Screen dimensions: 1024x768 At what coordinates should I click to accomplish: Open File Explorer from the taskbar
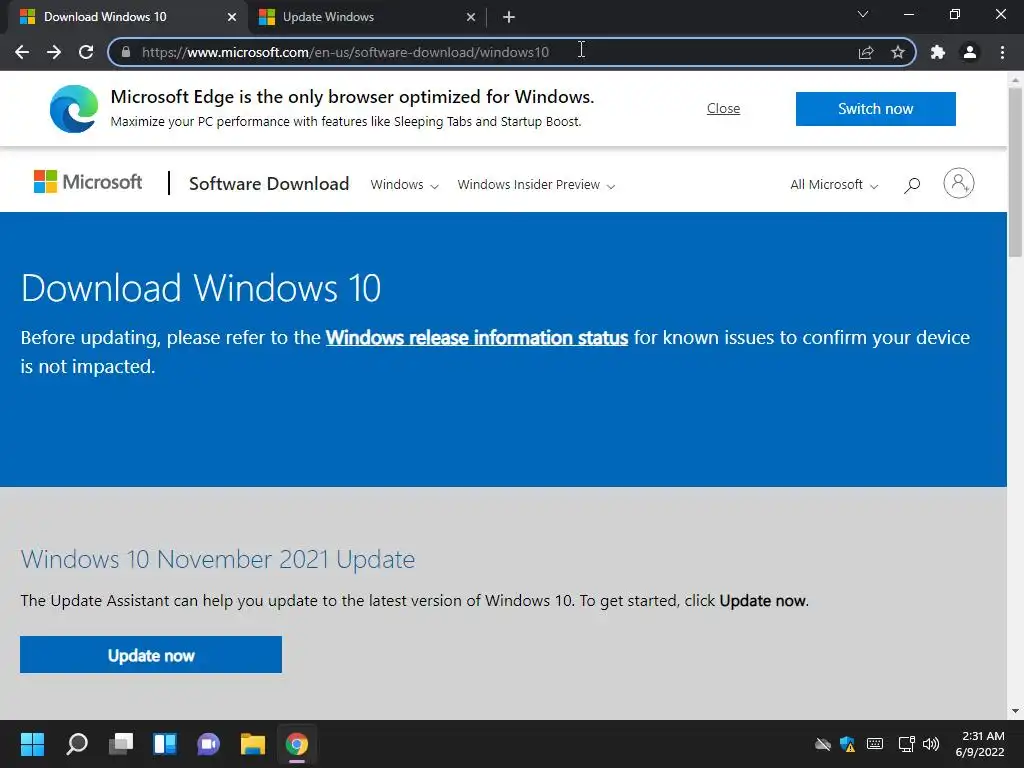pyautogui.click(x=253, y=744)
